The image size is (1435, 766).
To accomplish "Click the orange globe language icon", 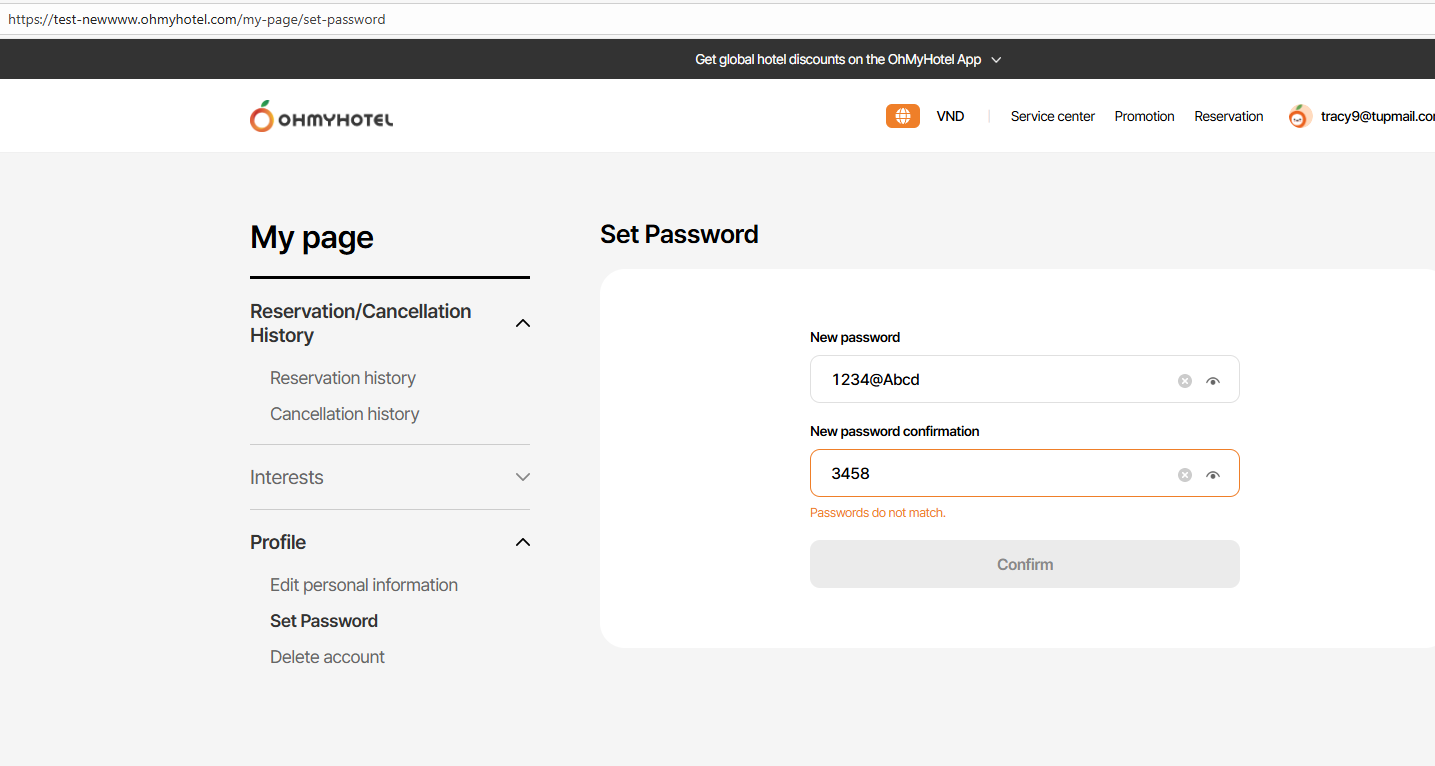I will (902, 116).
